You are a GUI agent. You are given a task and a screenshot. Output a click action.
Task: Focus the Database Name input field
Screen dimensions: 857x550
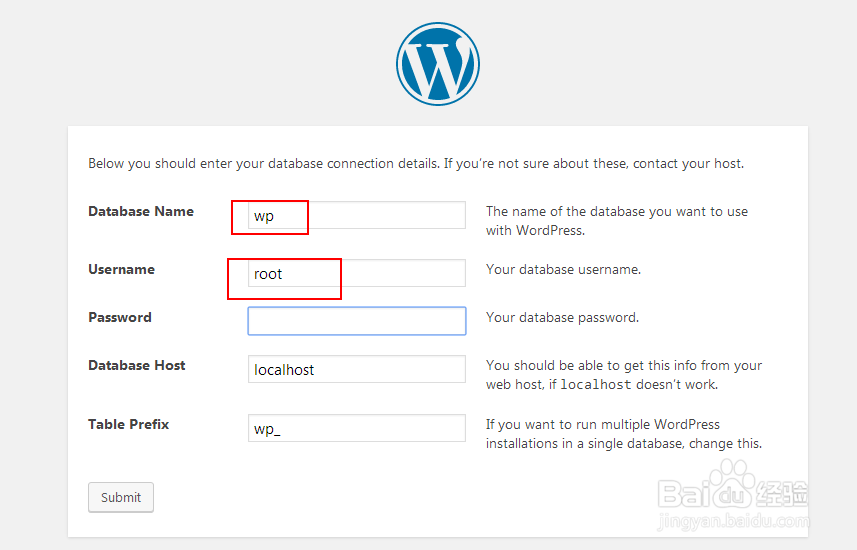click(357, 215)
